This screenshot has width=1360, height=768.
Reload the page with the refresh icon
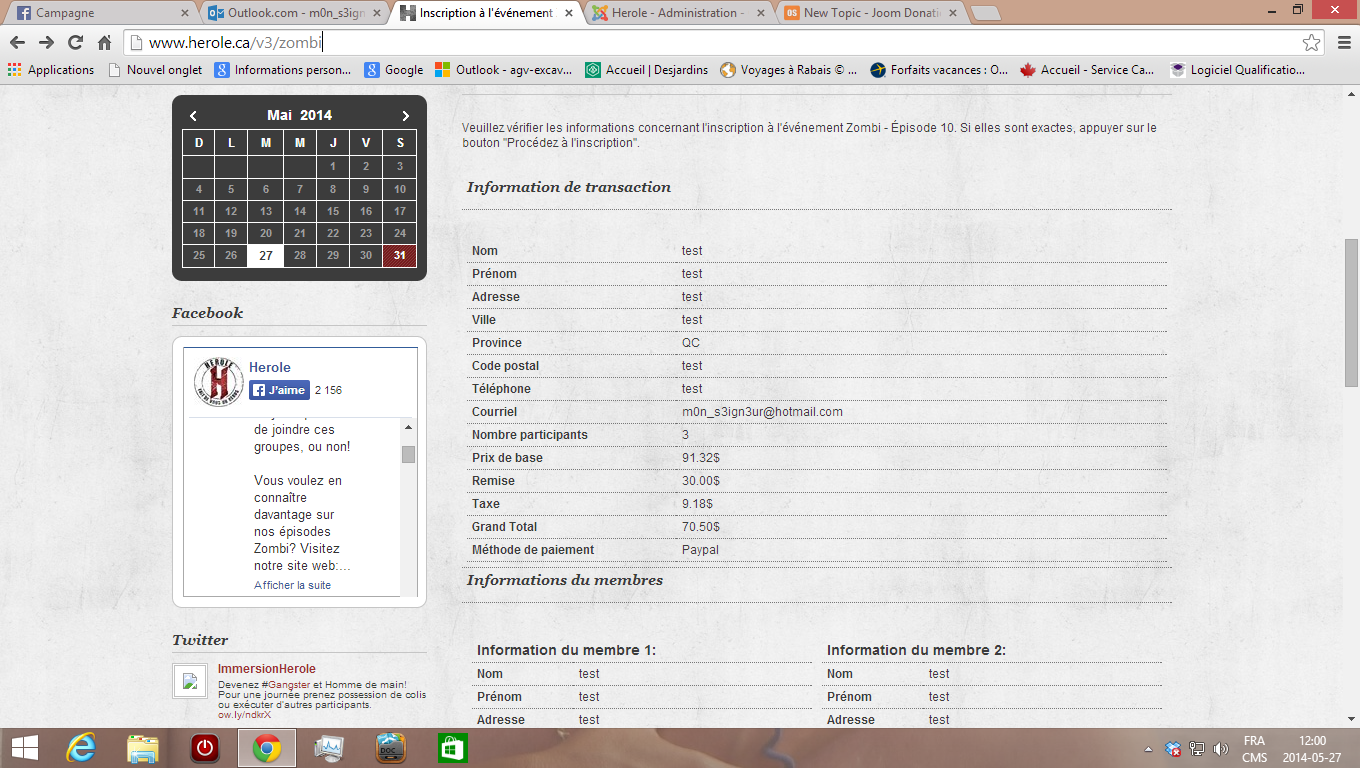(75, 43)
